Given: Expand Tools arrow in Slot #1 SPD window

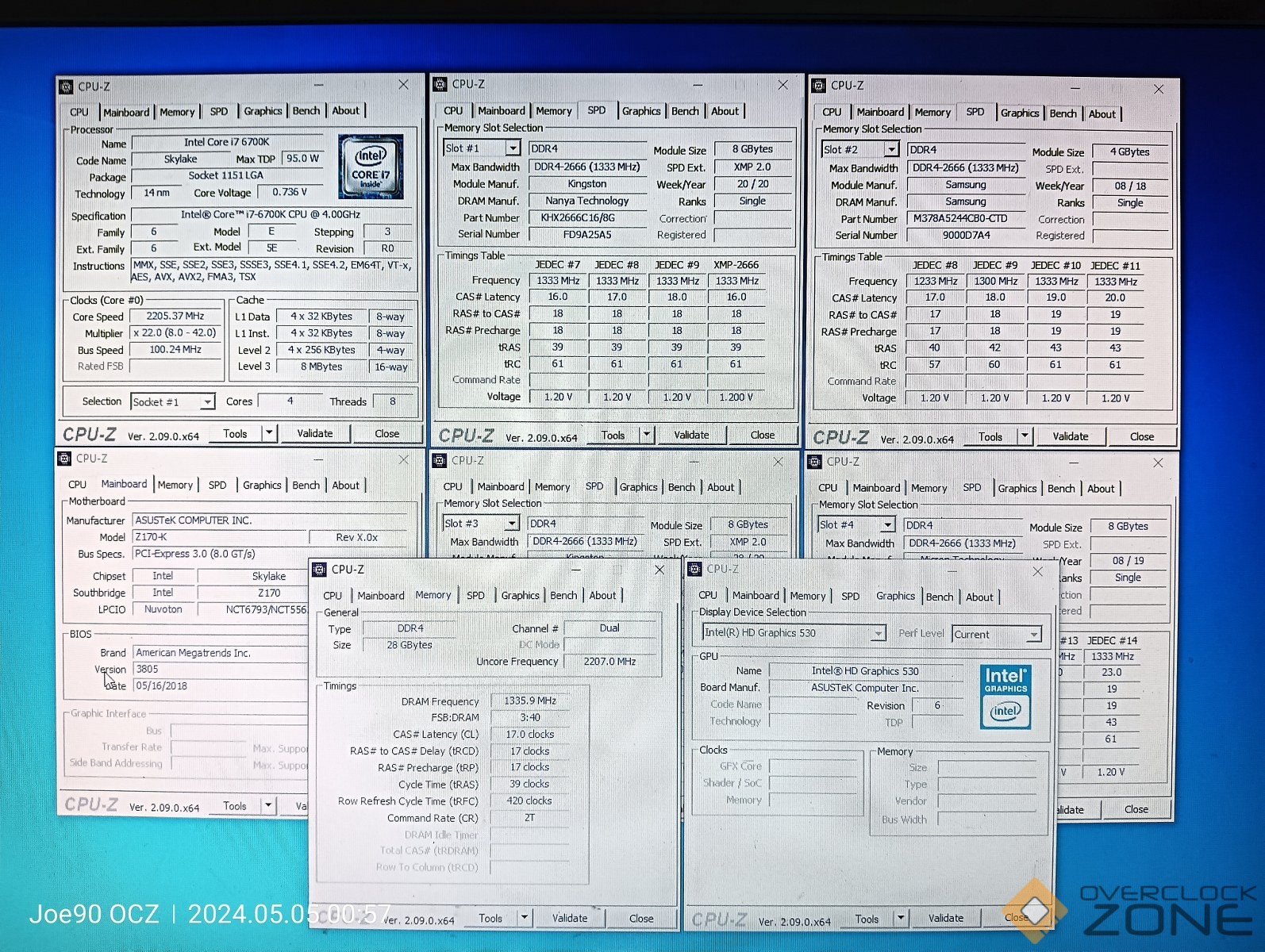Looking at the screenshot, I should coord(647,435).
